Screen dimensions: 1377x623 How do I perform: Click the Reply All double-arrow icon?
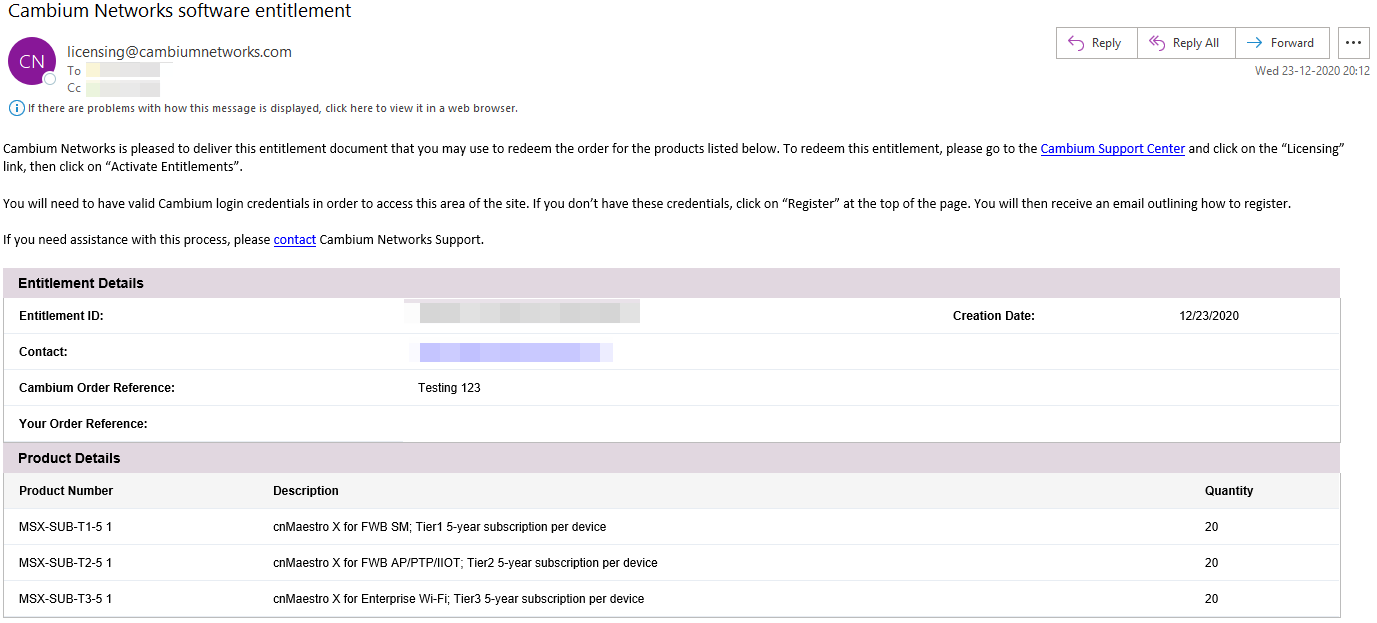[1157, 43]
